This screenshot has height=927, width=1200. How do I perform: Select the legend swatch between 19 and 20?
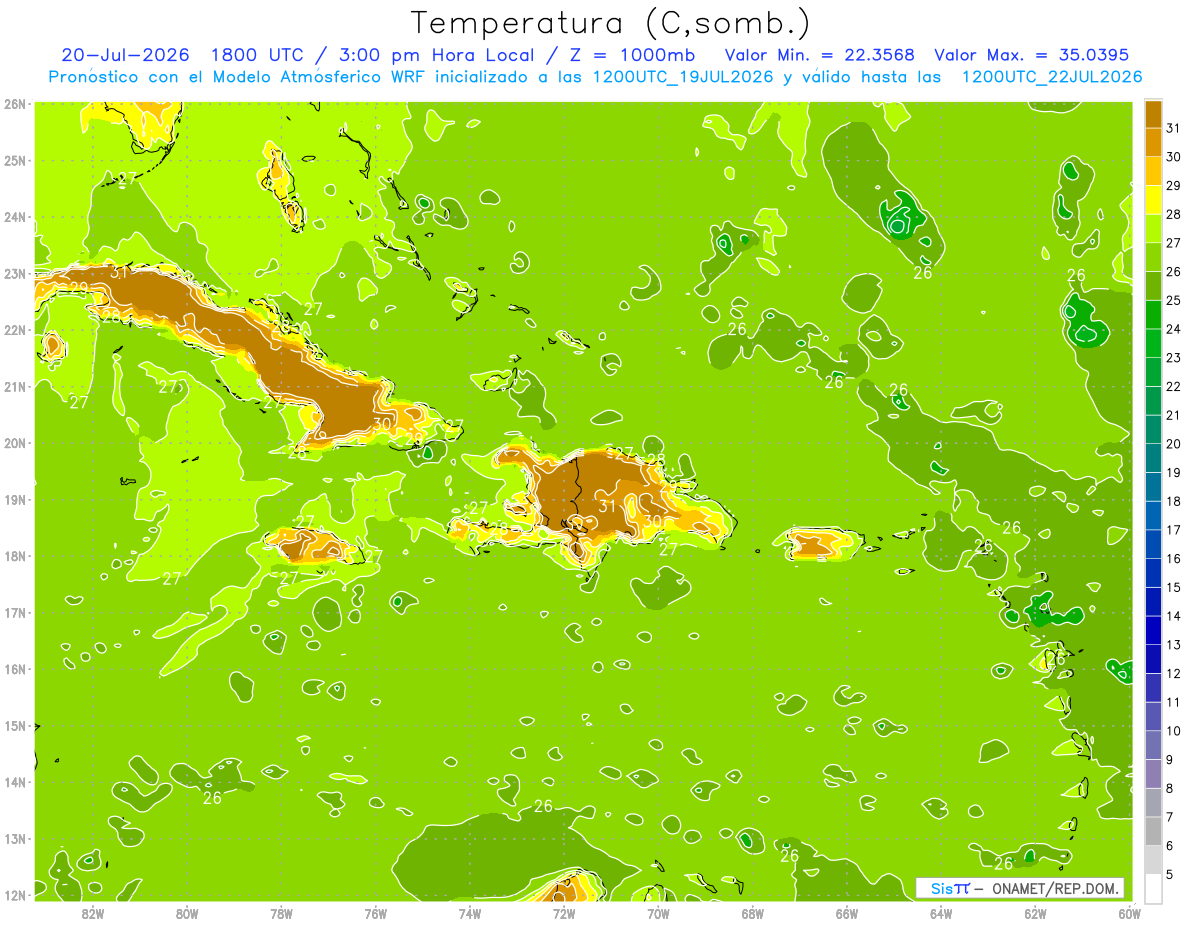pos(1153,458)
